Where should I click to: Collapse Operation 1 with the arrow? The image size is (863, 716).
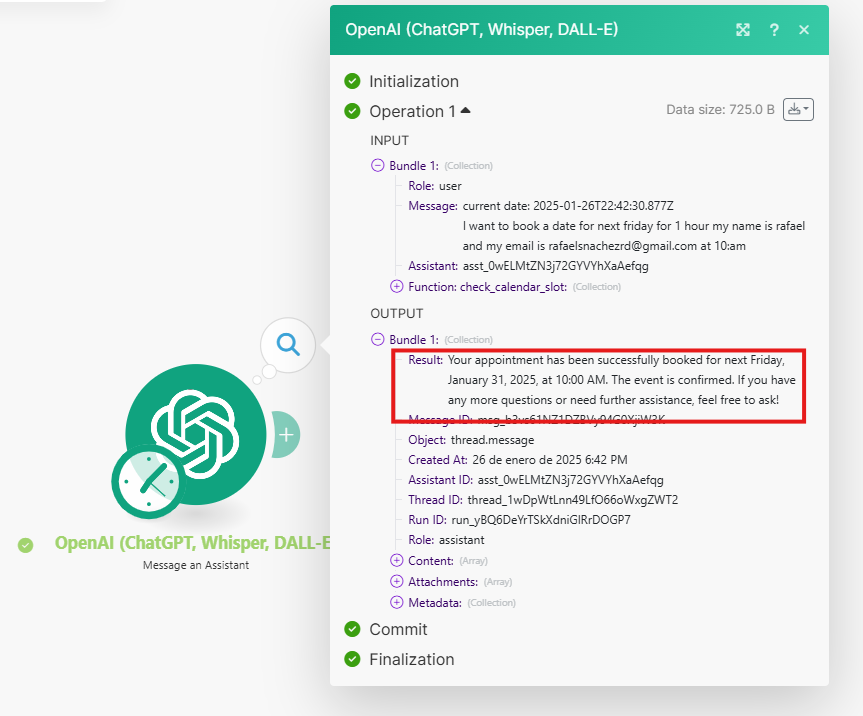pos(466,110)
